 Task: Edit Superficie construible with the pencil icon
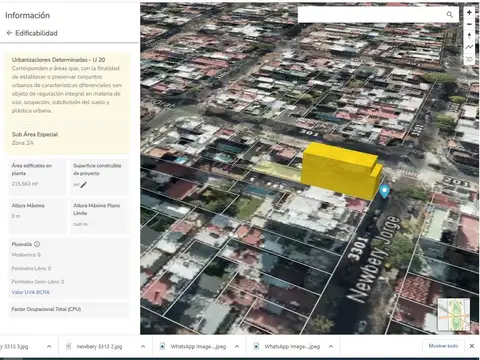(83, 185)
